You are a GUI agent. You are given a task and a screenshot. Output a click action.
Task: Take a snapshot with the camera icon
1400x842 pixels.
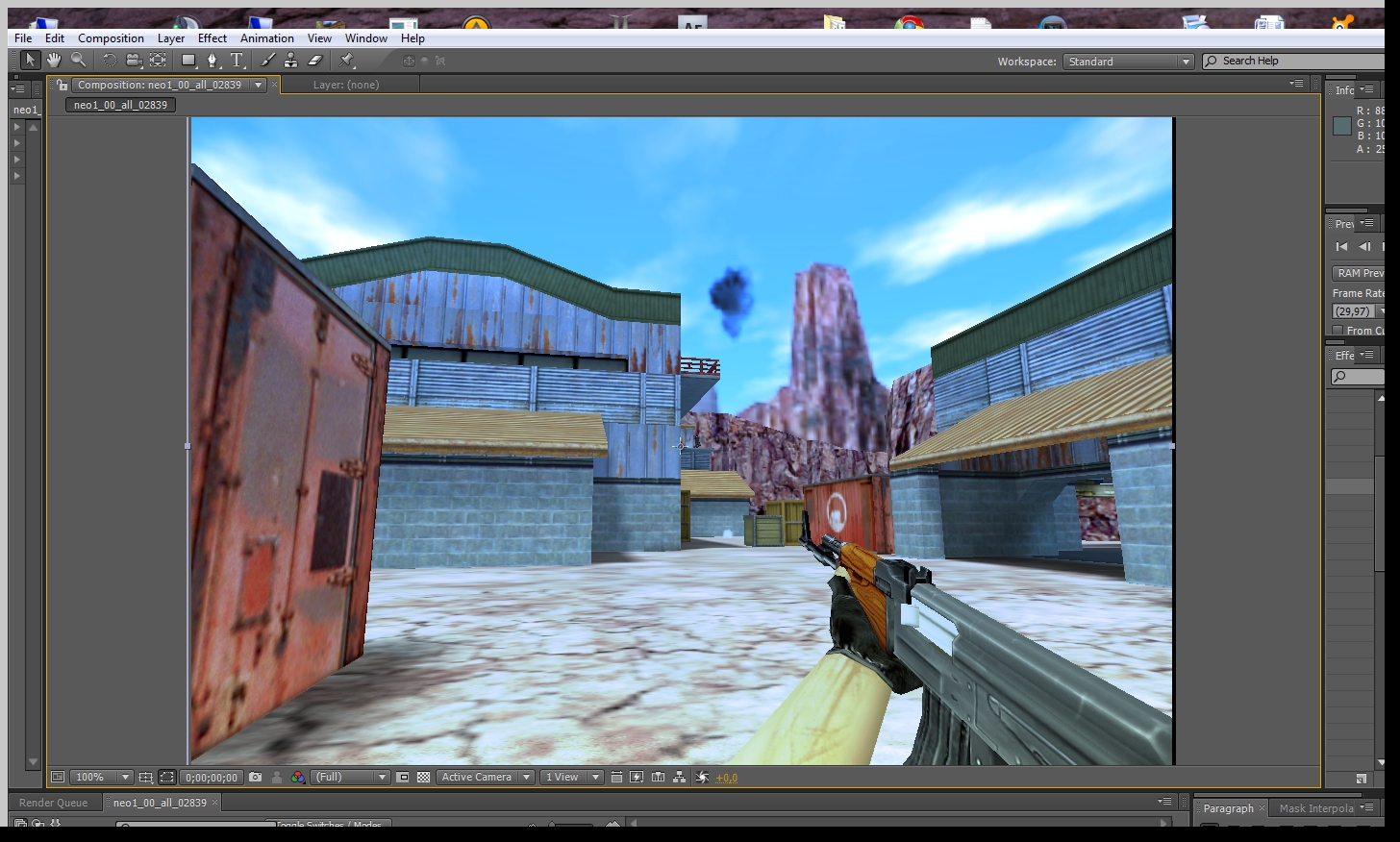point(256,777)
